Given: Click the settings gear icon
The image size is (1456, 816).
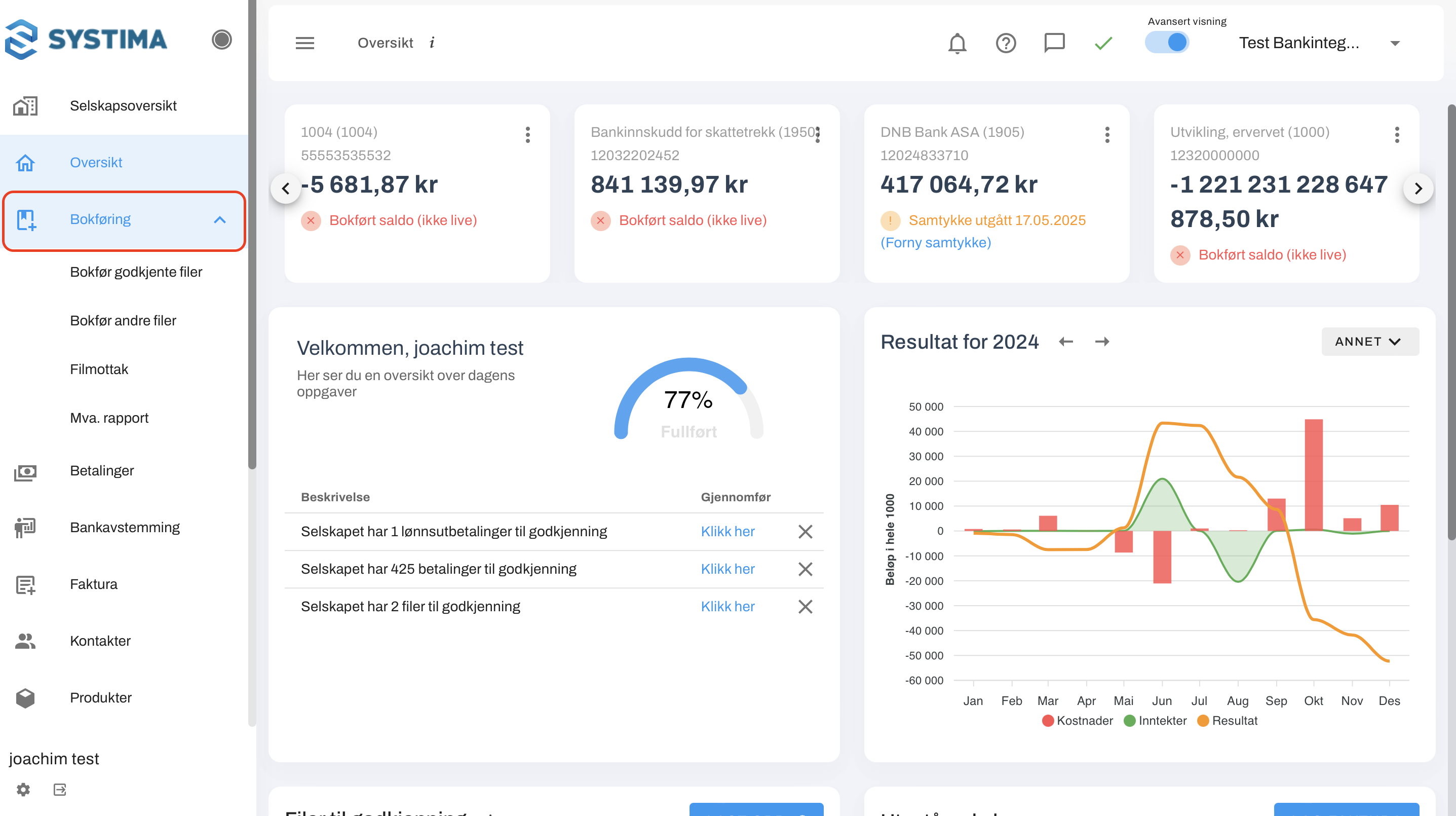Looking at the screenshot, I should tap(23, 789).
